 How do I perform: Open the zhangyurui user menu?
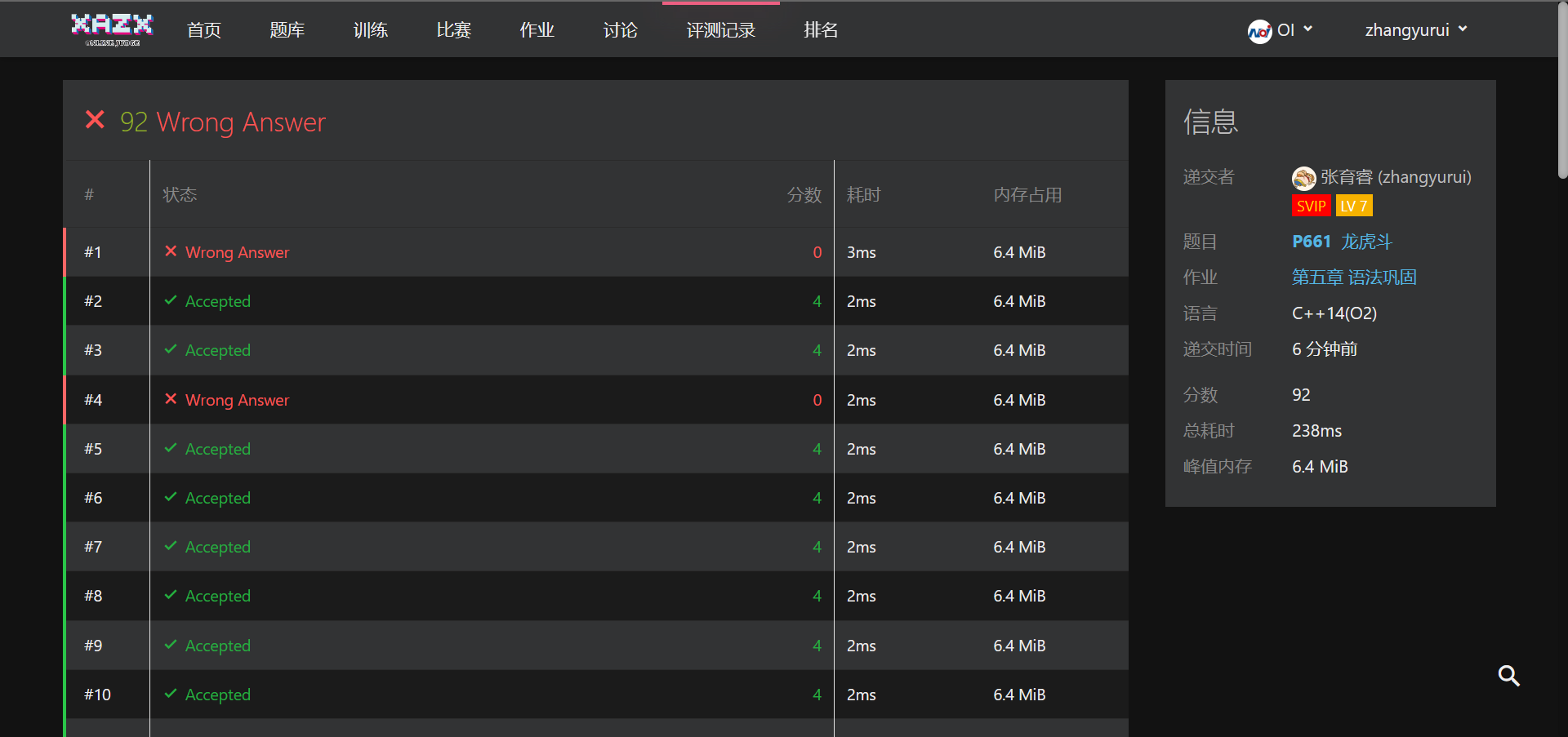pyautogui.click(x=1415, y=30)
